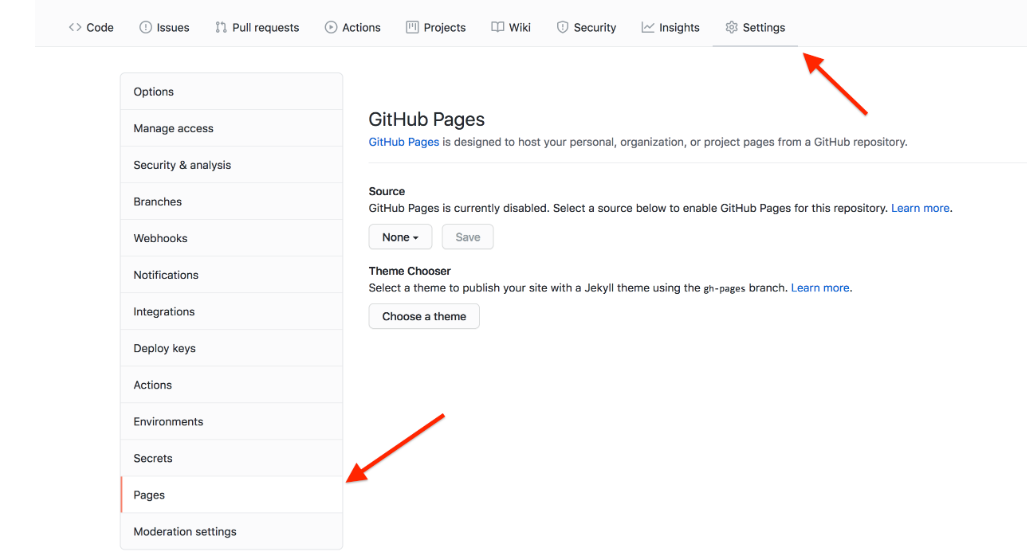Select the Settings tab
The height and width of the screenshot is (553, 1027).
[755, 28]
